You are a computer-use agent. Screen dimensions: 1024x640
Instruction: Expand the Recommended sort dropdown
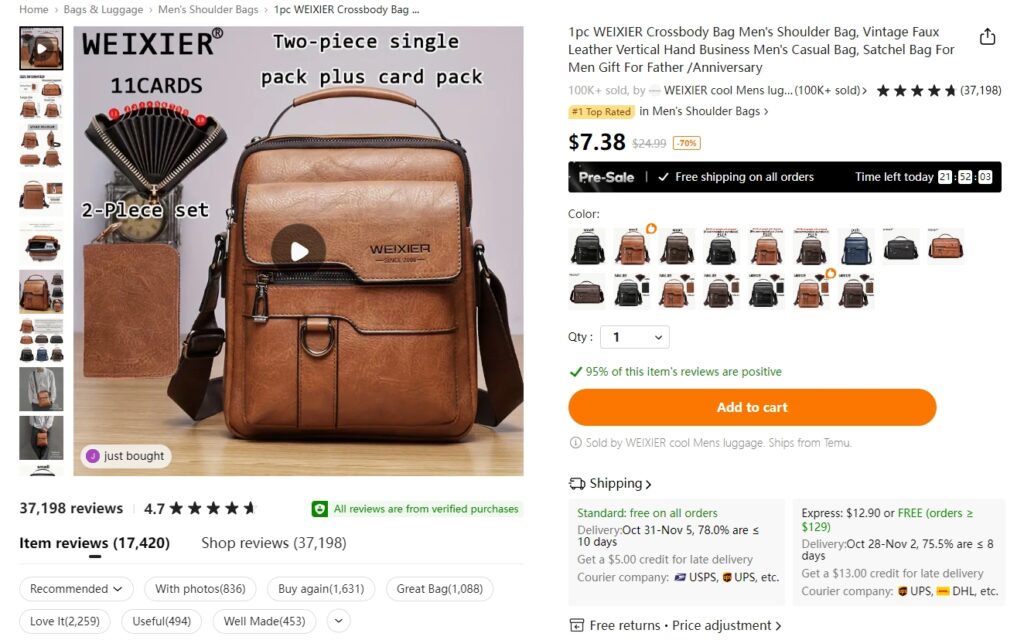pos(76,589)
